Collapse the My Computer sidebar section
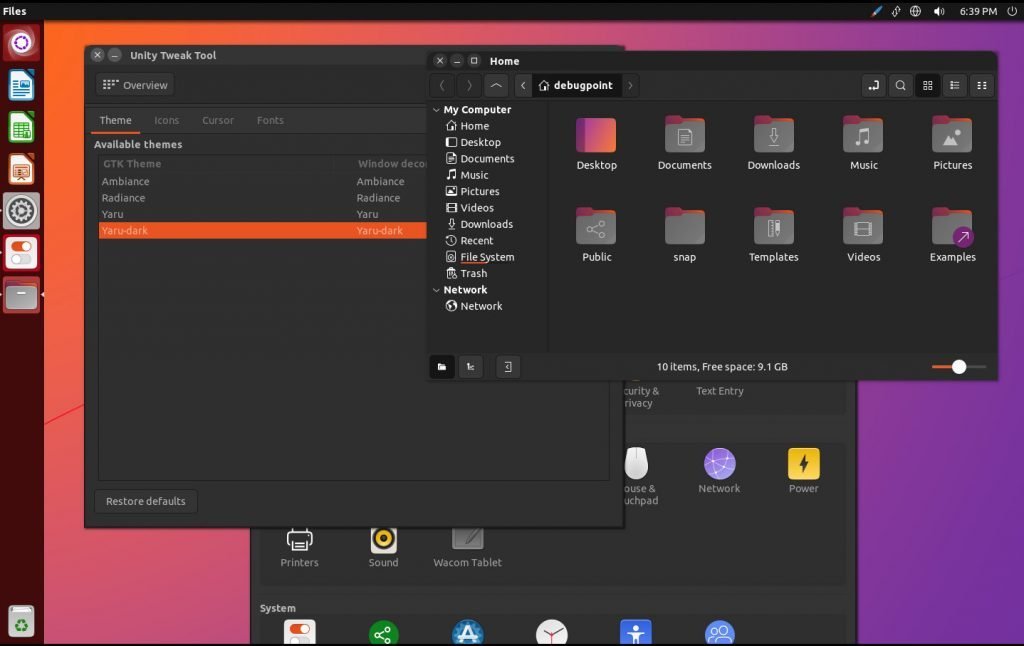 [x=436, y=110]
